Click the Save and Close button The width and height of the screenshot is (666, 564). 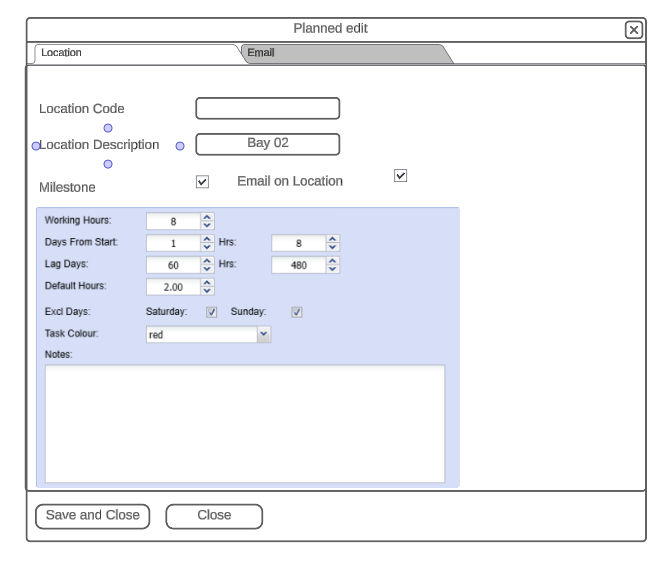coord(93,516)
